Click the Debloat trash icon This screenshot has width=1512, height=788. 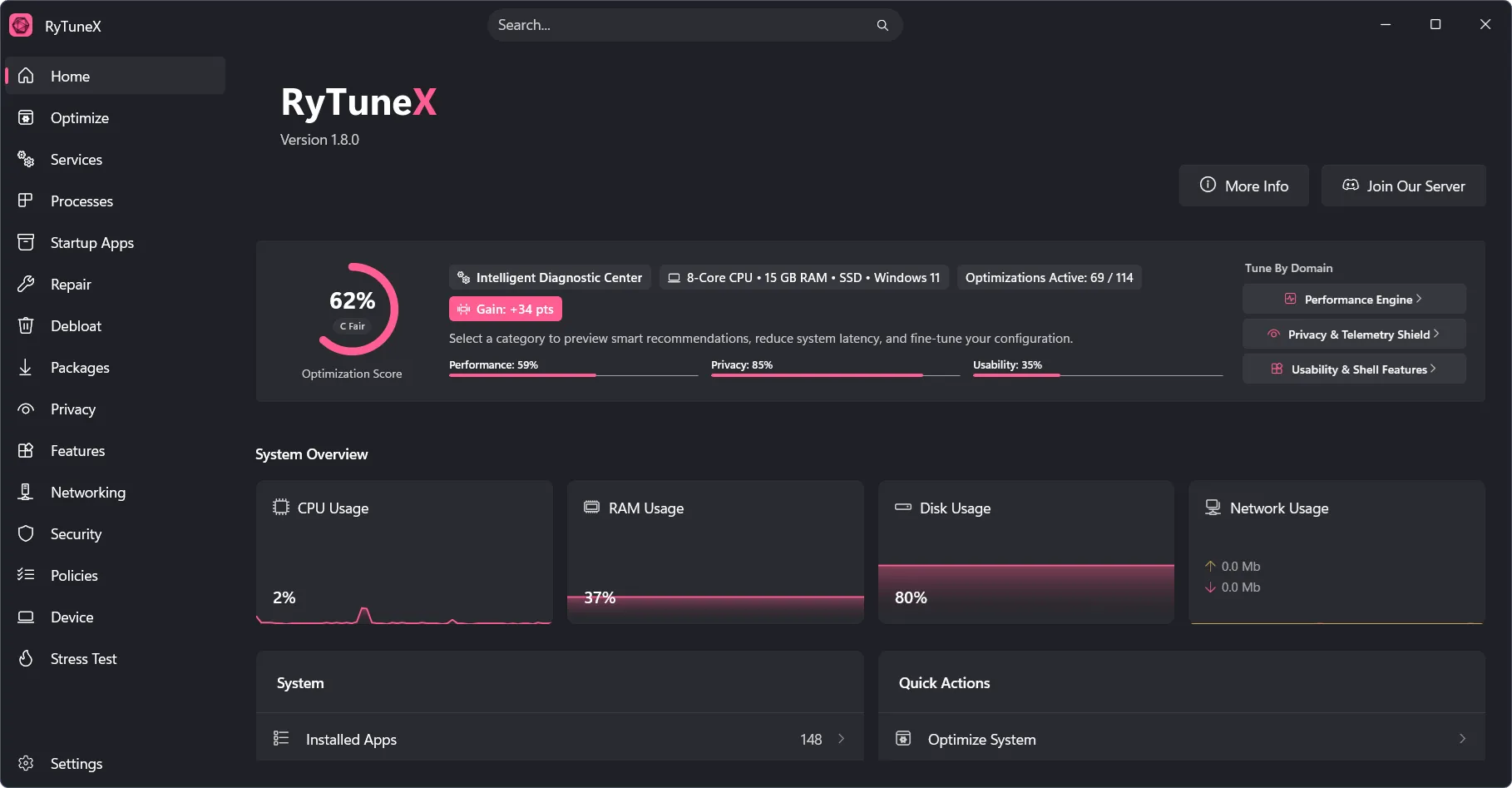[x=26, y=325]
